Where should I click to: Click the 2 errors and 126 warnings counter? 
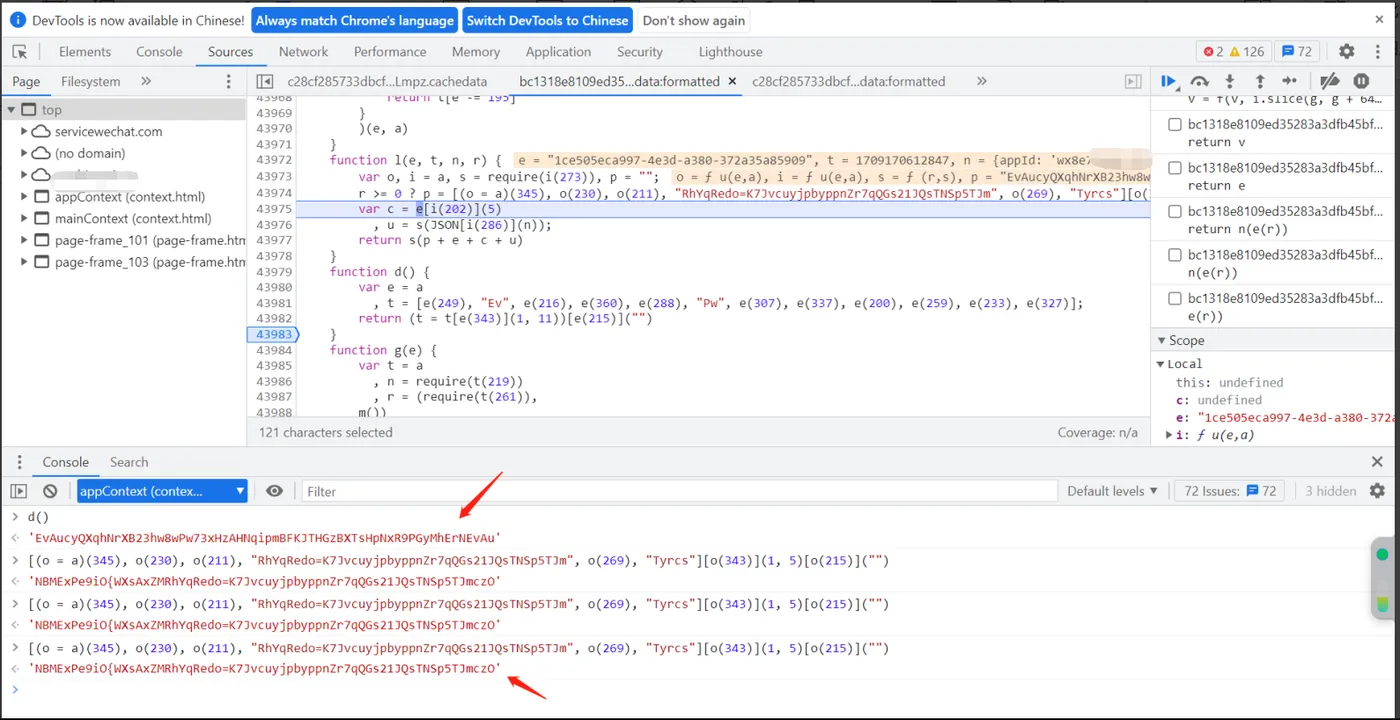(x=1234, y=52)
